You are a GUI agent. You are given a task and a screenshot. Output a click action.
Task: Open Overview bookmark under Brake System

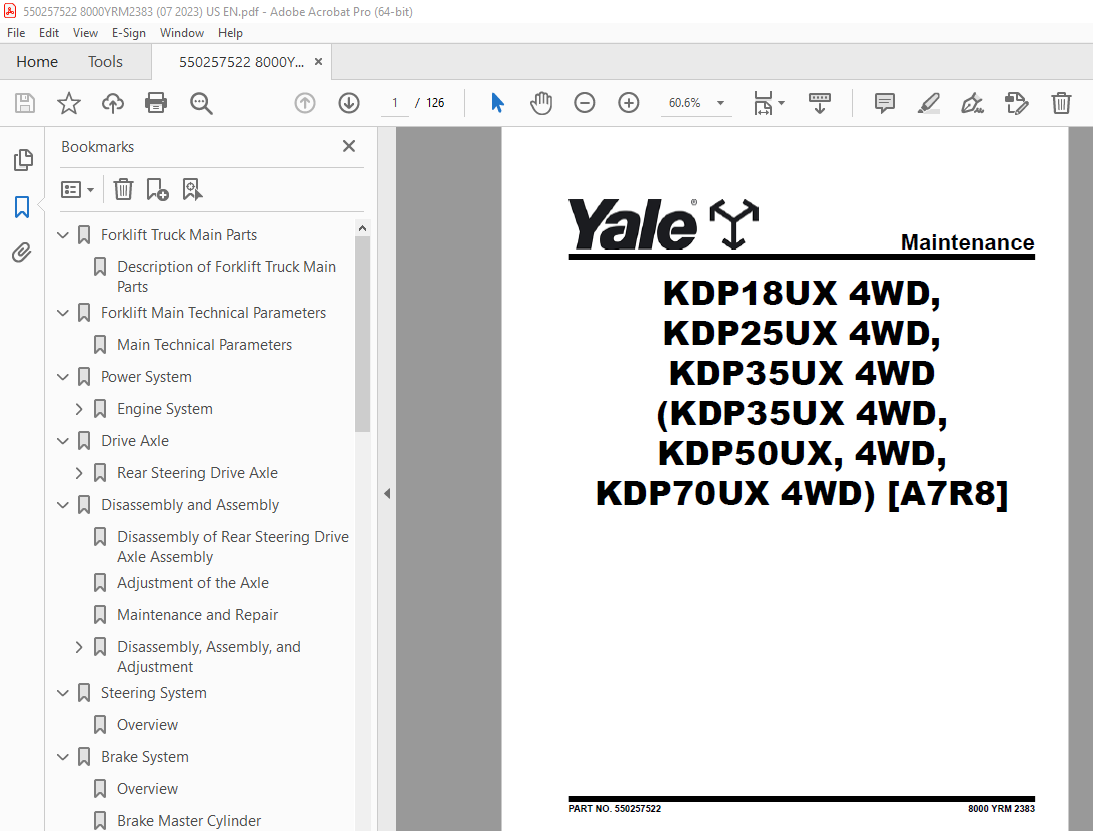(147, 789)
